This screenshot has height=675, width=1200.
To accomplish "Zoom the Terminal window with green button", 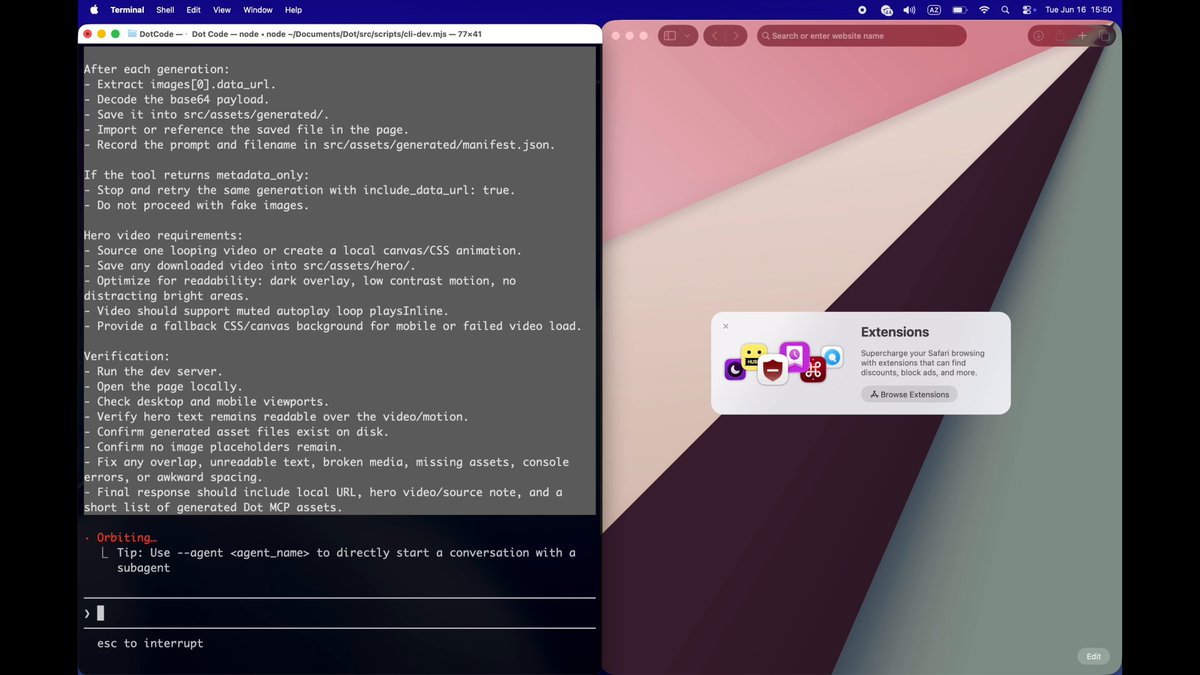I will [x=116, y=34].
